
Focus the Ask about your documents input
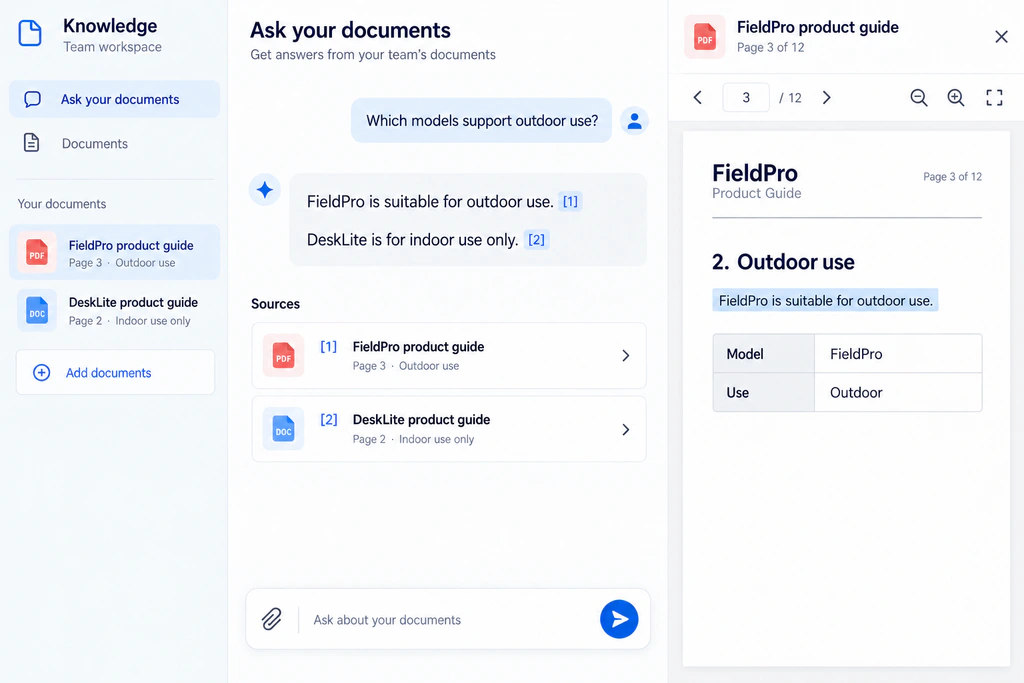pyautogui.click(x=449, y=620)
